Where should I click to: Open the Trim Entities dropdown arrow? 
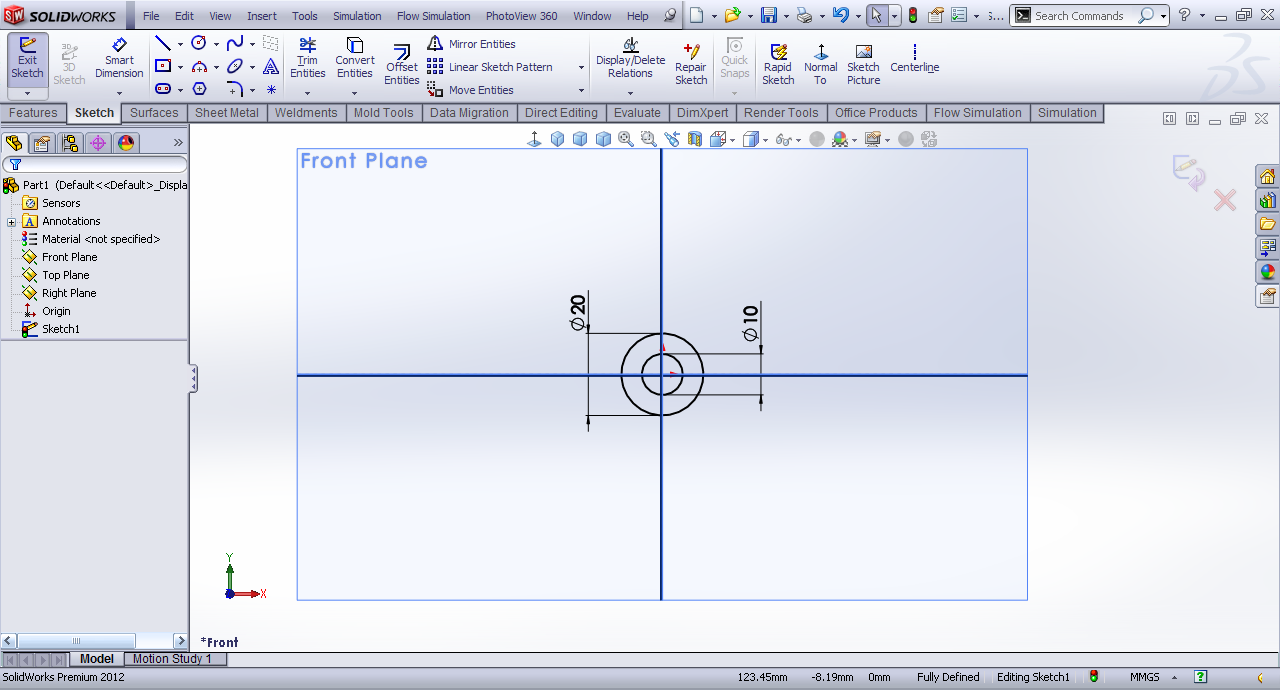pos(307,94)
